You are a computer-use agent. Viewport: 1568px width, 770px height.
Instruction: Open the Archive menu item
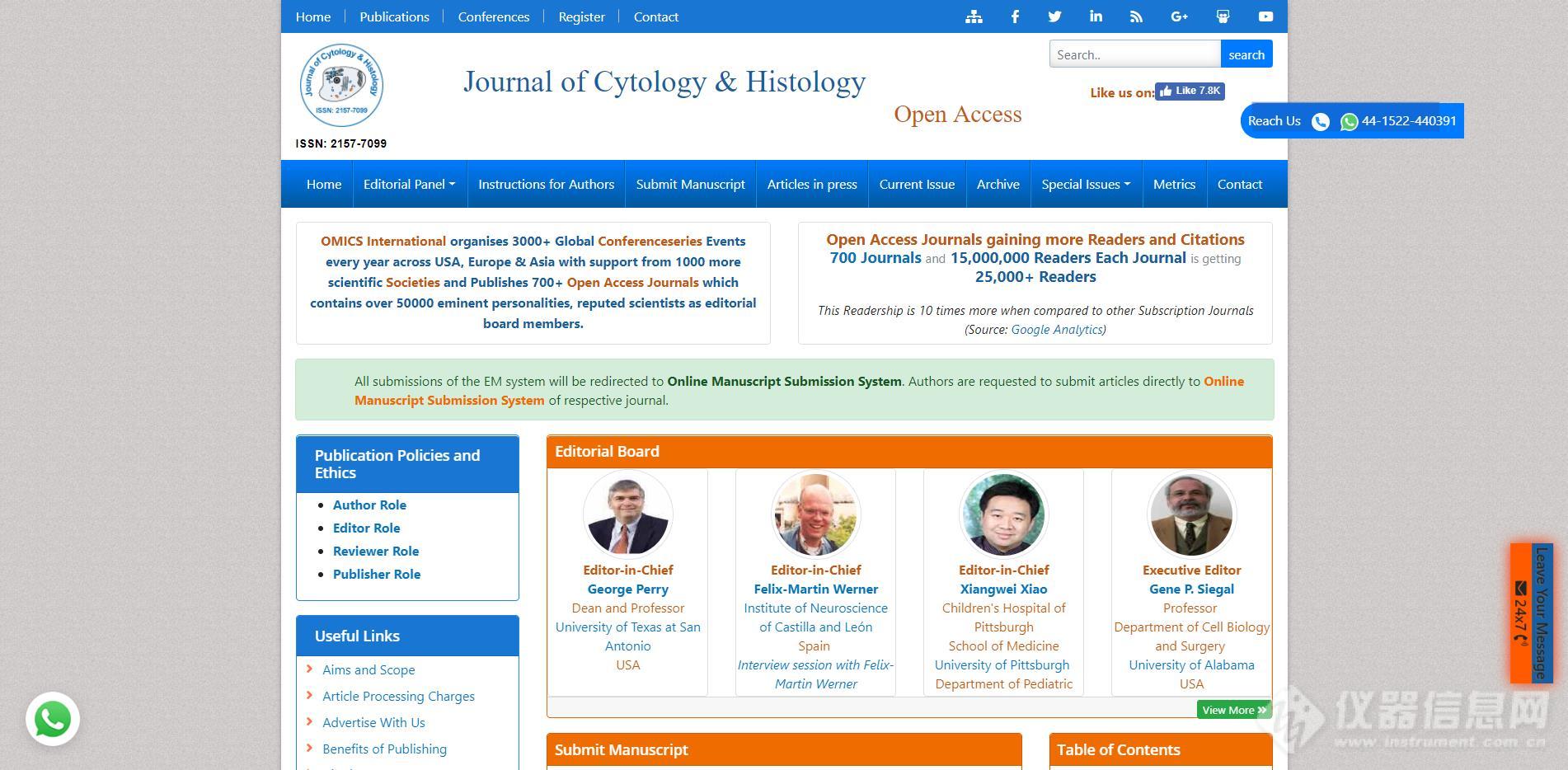(998, 184)
